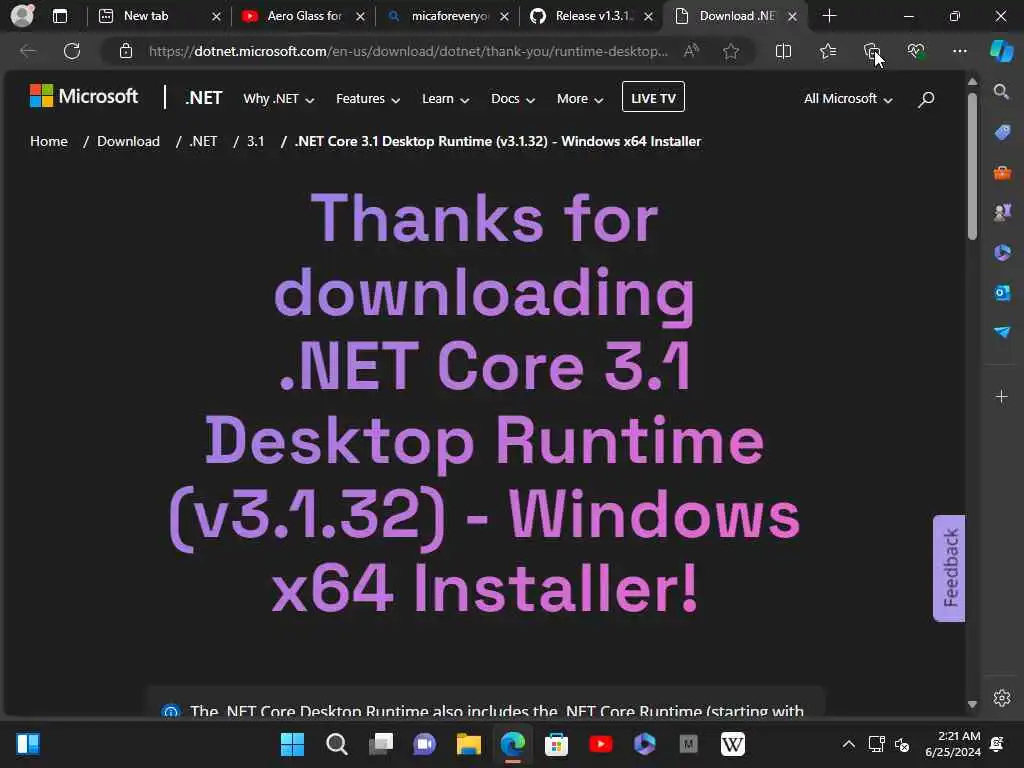Open split screen icon
Screen dimensions: 1024x768
(783, 51)
